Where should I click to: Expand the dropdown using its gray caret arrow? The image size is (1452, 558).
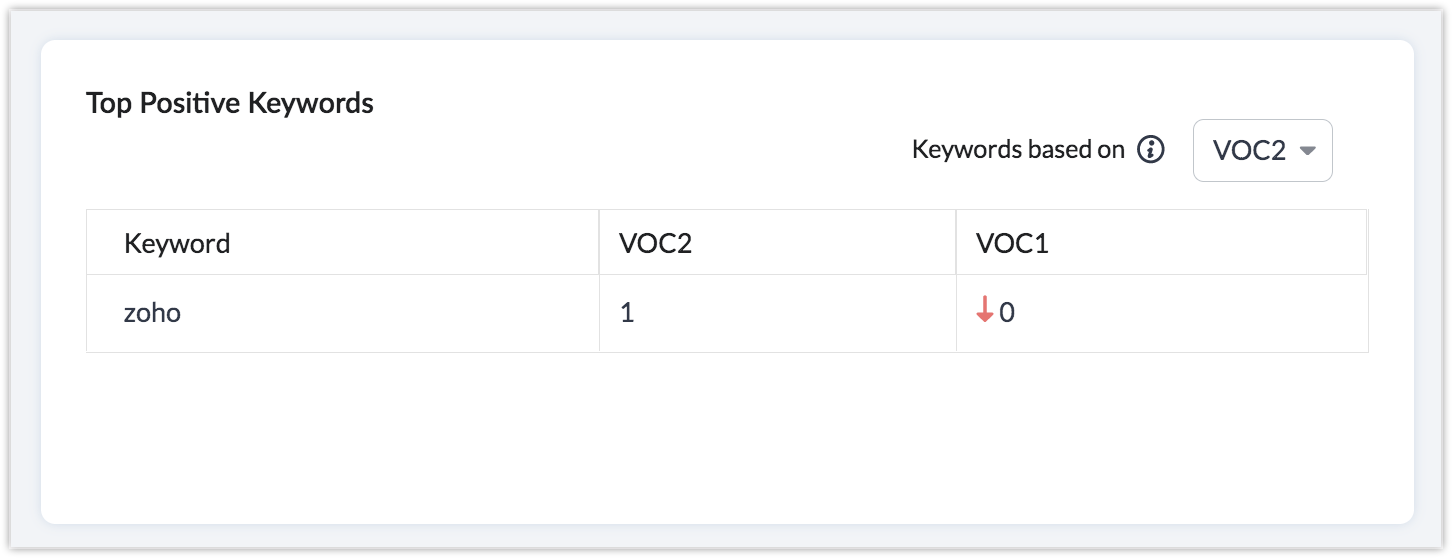1307,151
